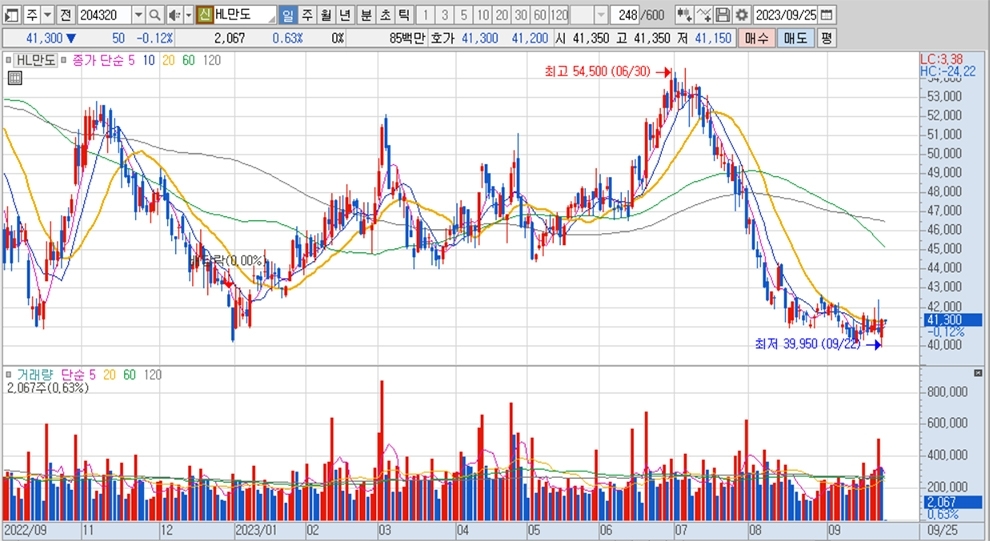The image size is (990, 541).
Task: Click the candle chart tool icon left of the line-chart icon
Action: coord(684,16)
